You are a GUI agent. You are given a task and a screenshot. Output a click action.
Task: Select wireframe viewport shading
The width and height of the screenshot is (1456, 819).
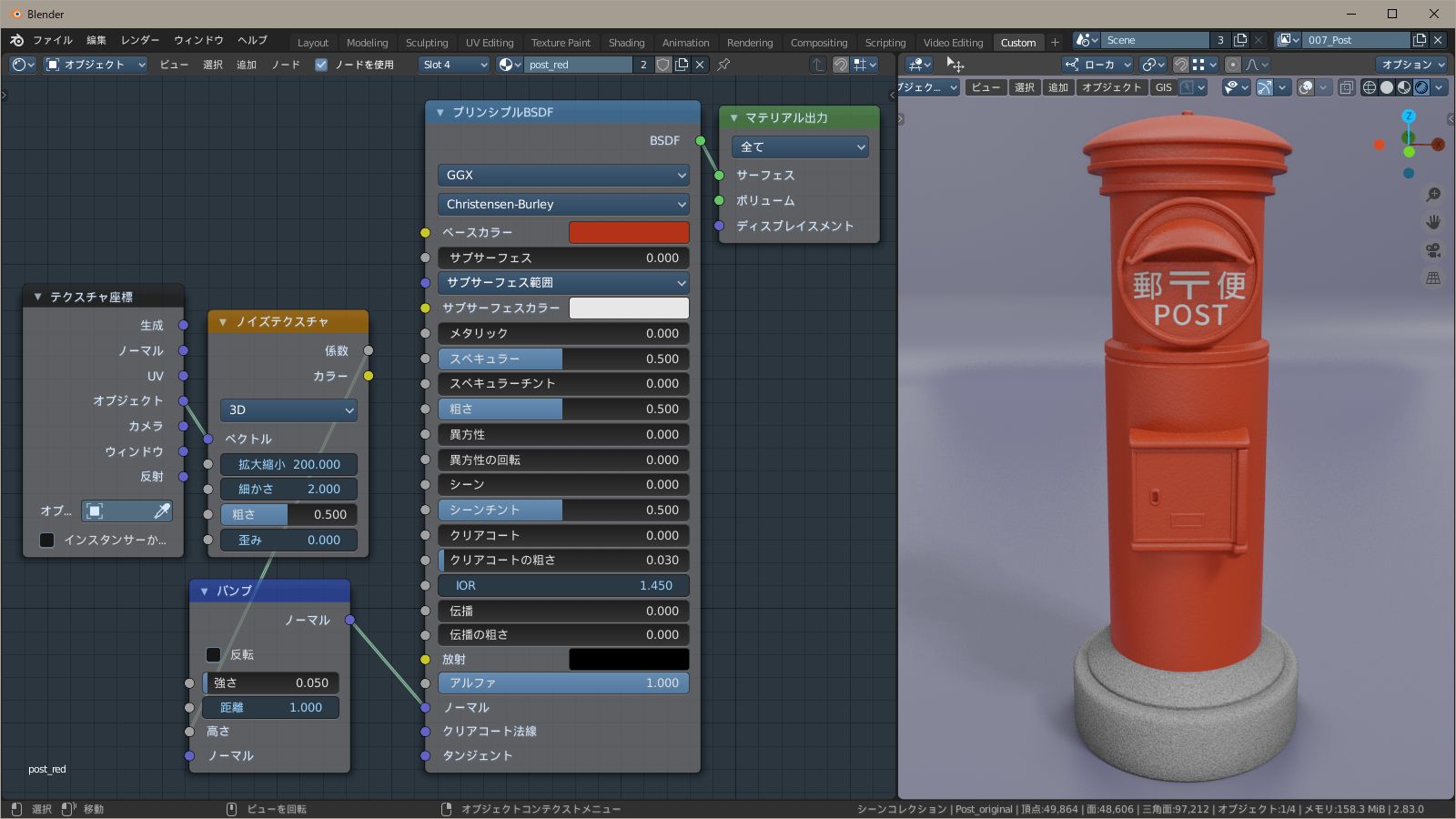tap(1370, 87)
